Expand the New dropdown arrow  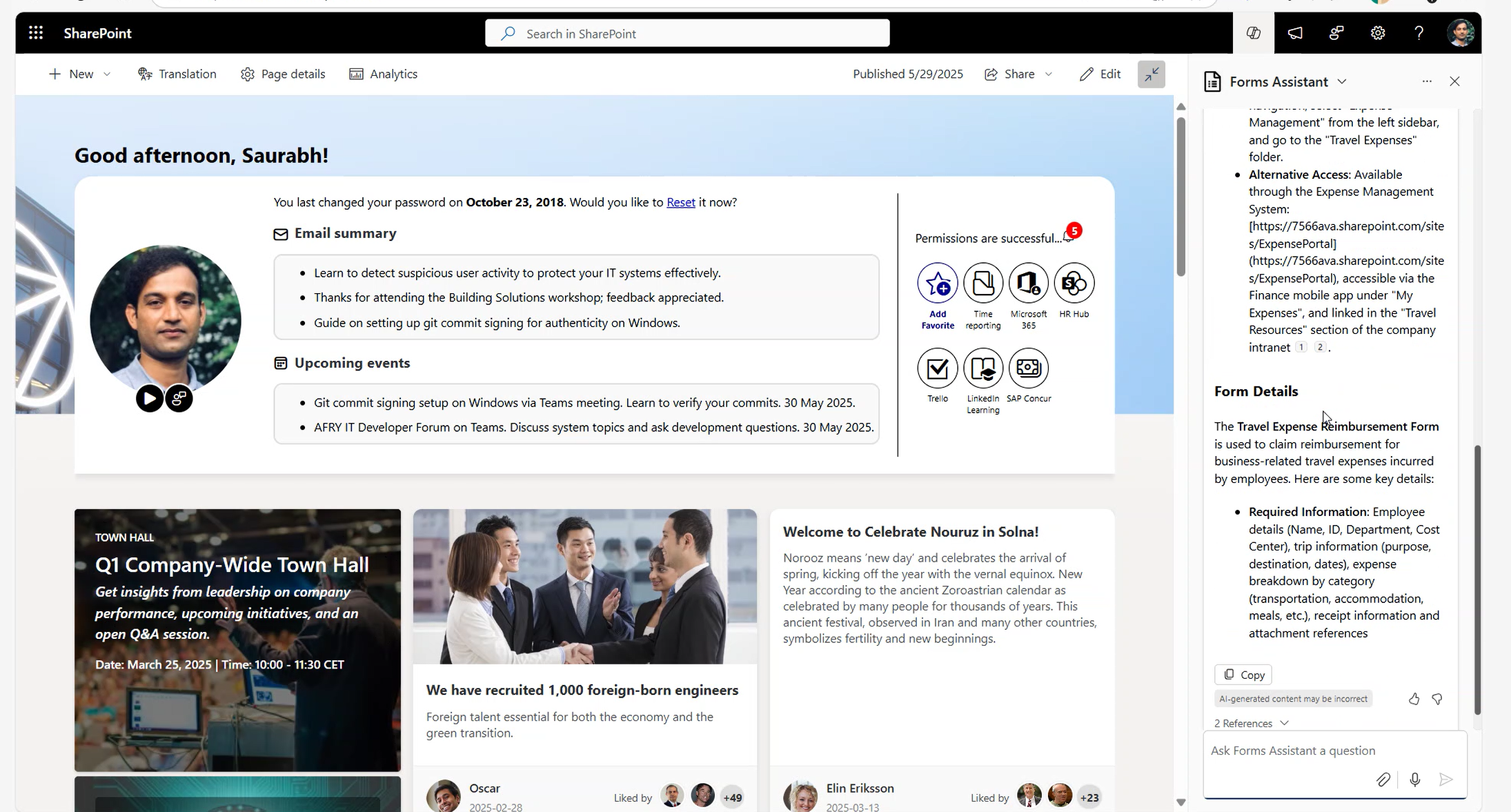107,74
